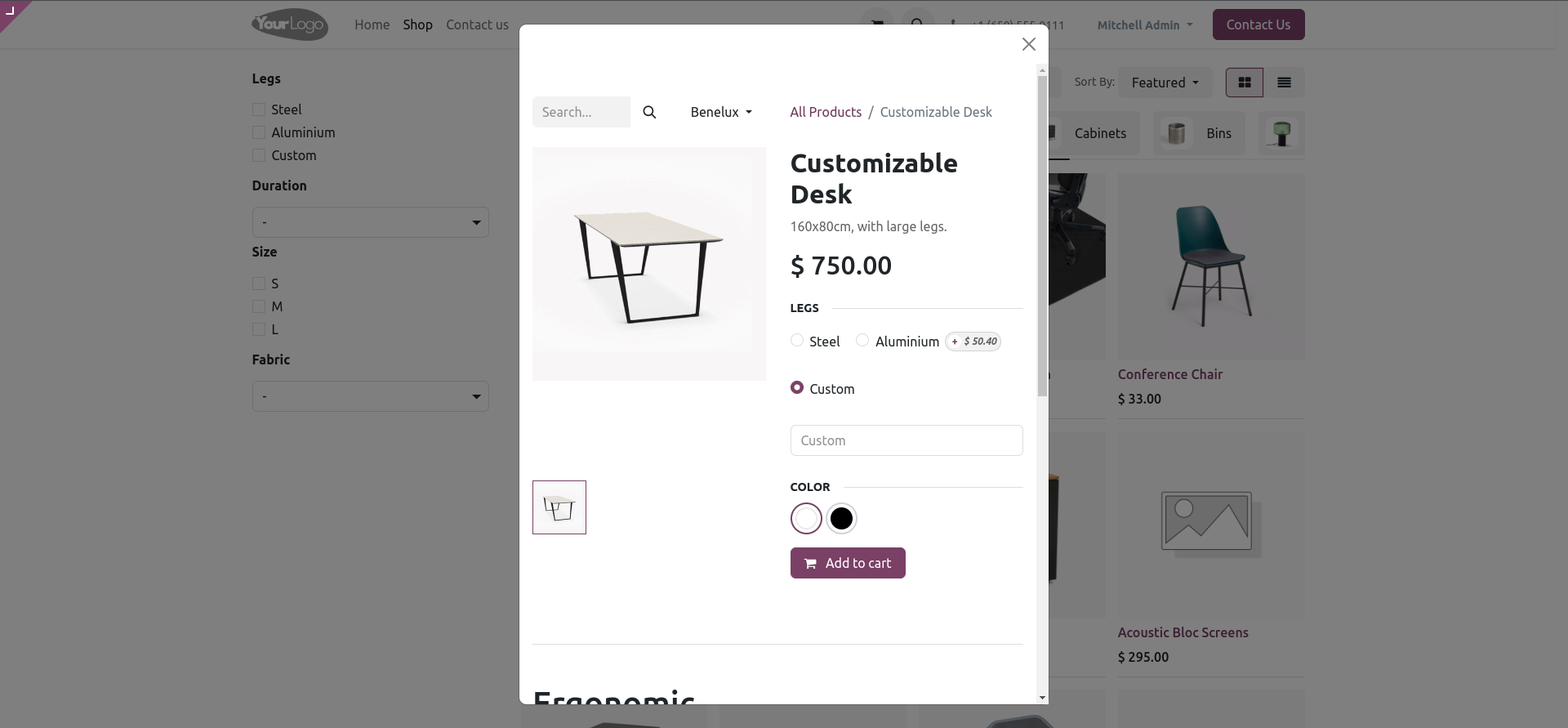Click the search magnifier icon in modal
The width and height of the screenshot is (1568, 728).
[649, 112]
